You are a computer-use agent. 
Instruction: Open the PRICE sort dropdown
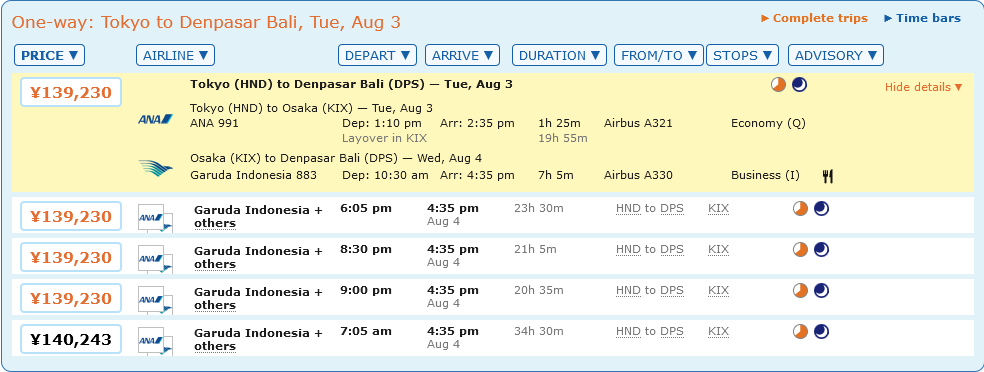50,55
